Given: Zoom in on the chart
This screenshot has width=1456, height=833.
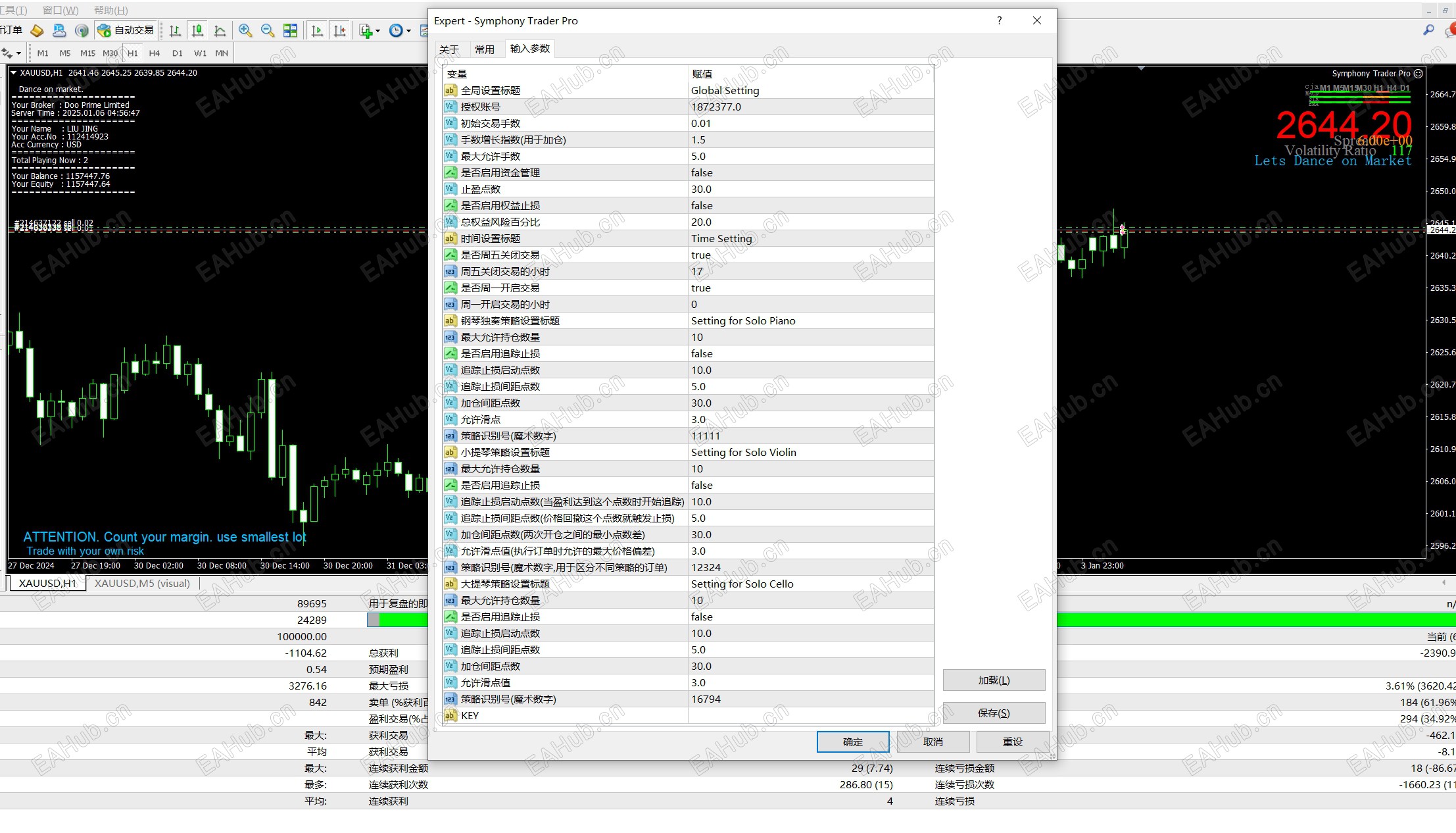Looking at the screenshot, I should pyautogui.click(x=245, y=30).
